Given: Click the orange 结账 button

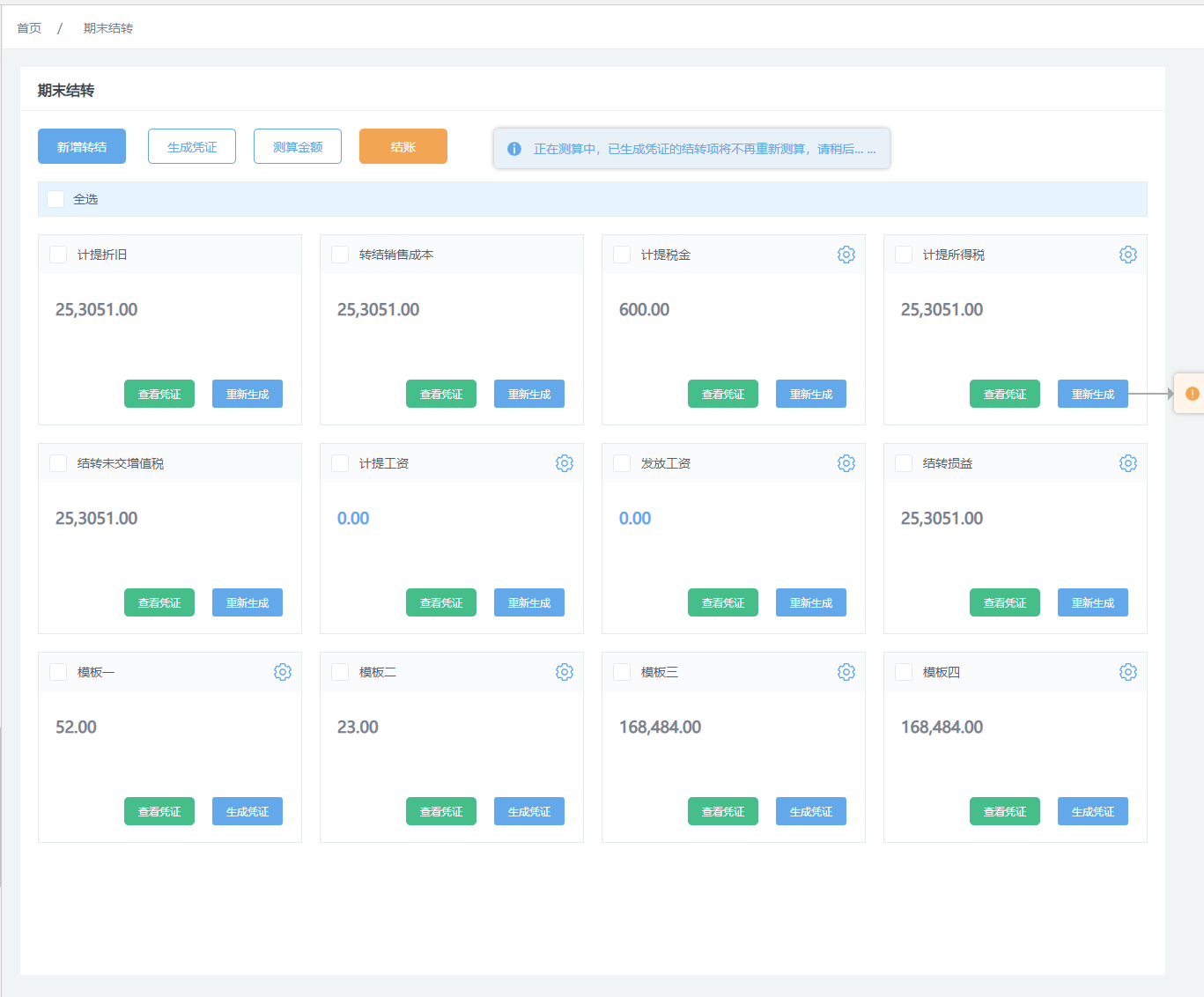Looking at the screenshot, I should click(x=403, y=146).
